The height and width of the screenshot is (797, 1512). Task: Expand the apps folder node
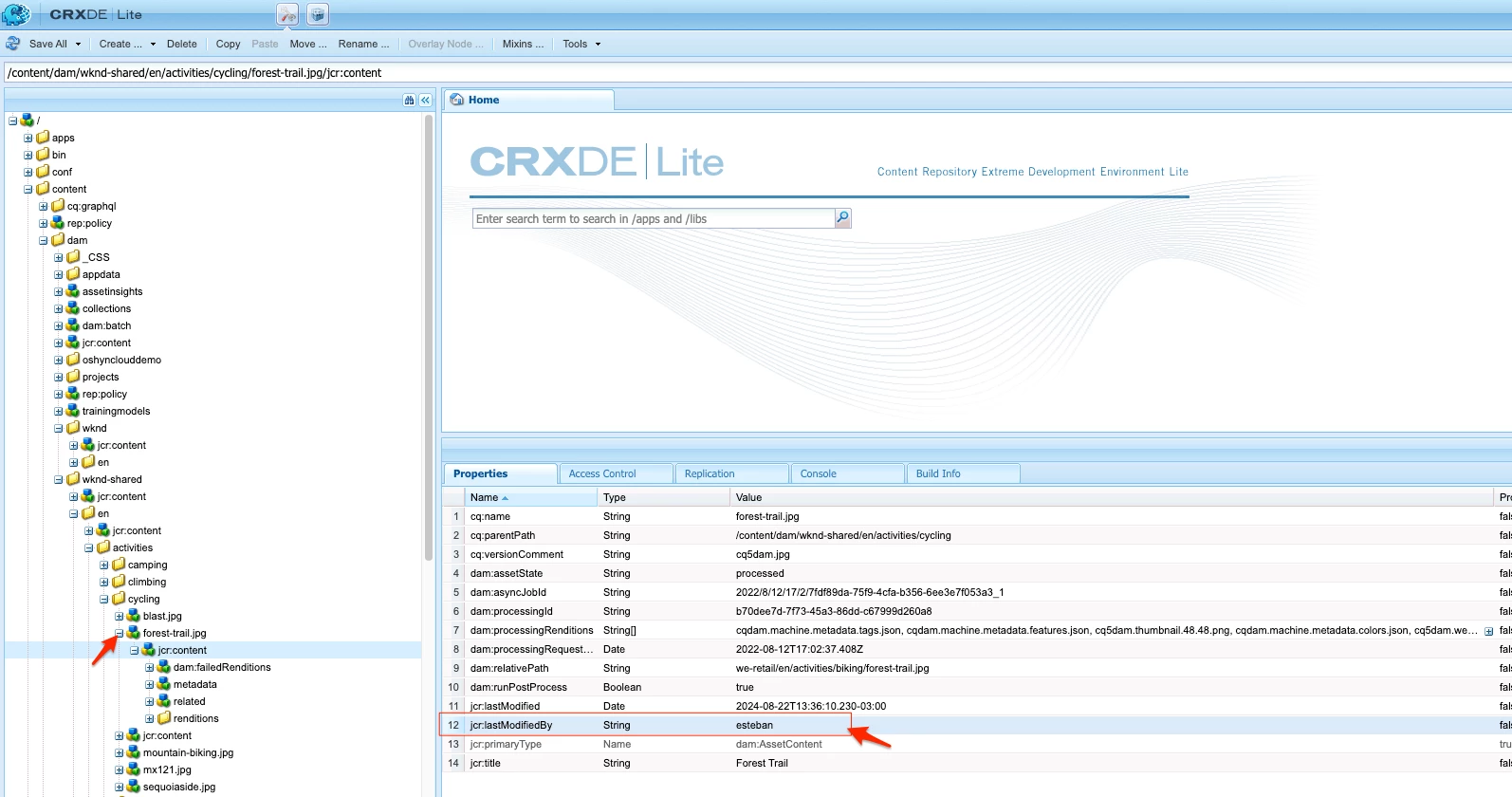click(28, 138)
